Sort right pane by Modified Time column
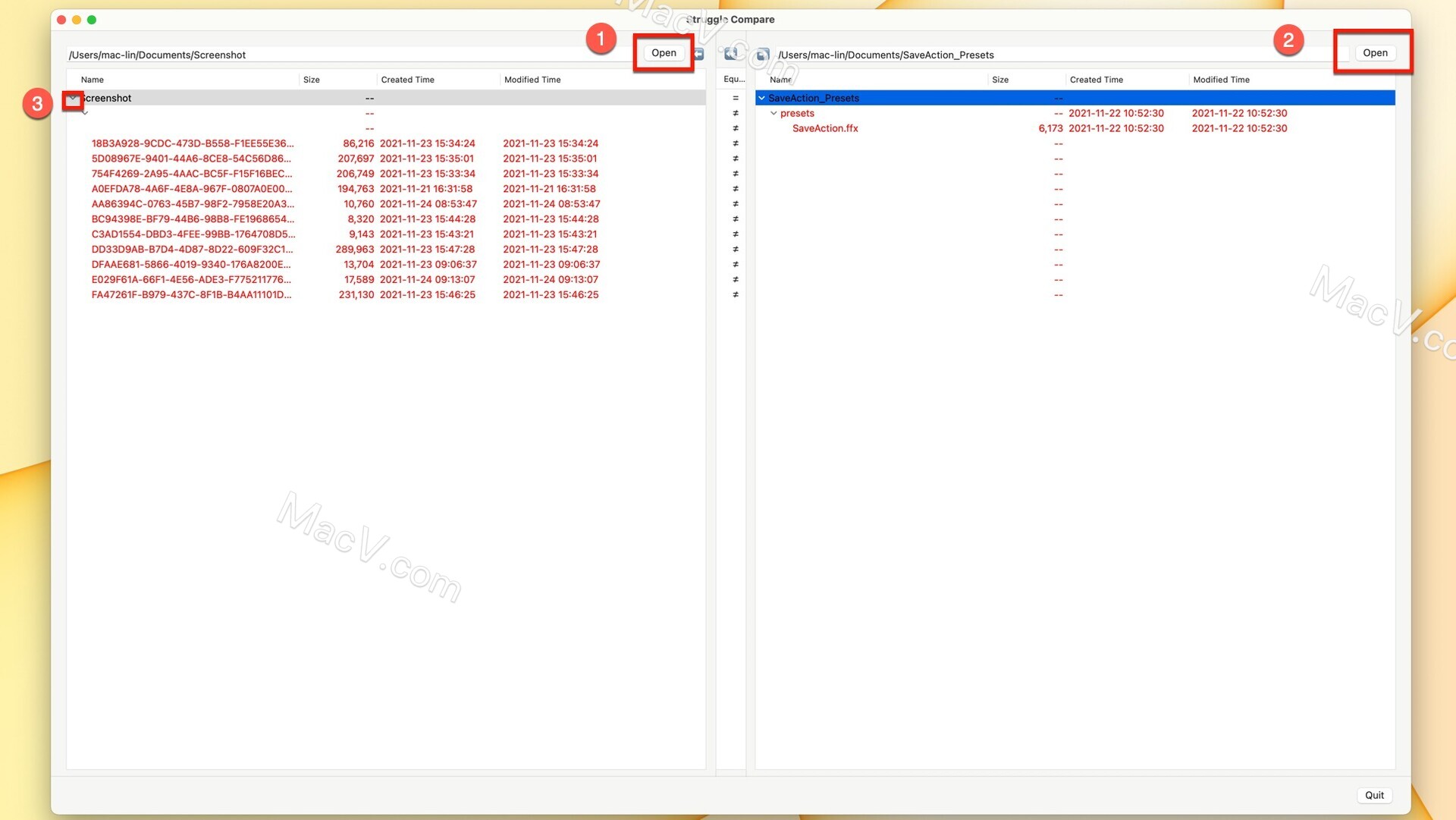The image size is (1456, 820). pos(1291,80)
